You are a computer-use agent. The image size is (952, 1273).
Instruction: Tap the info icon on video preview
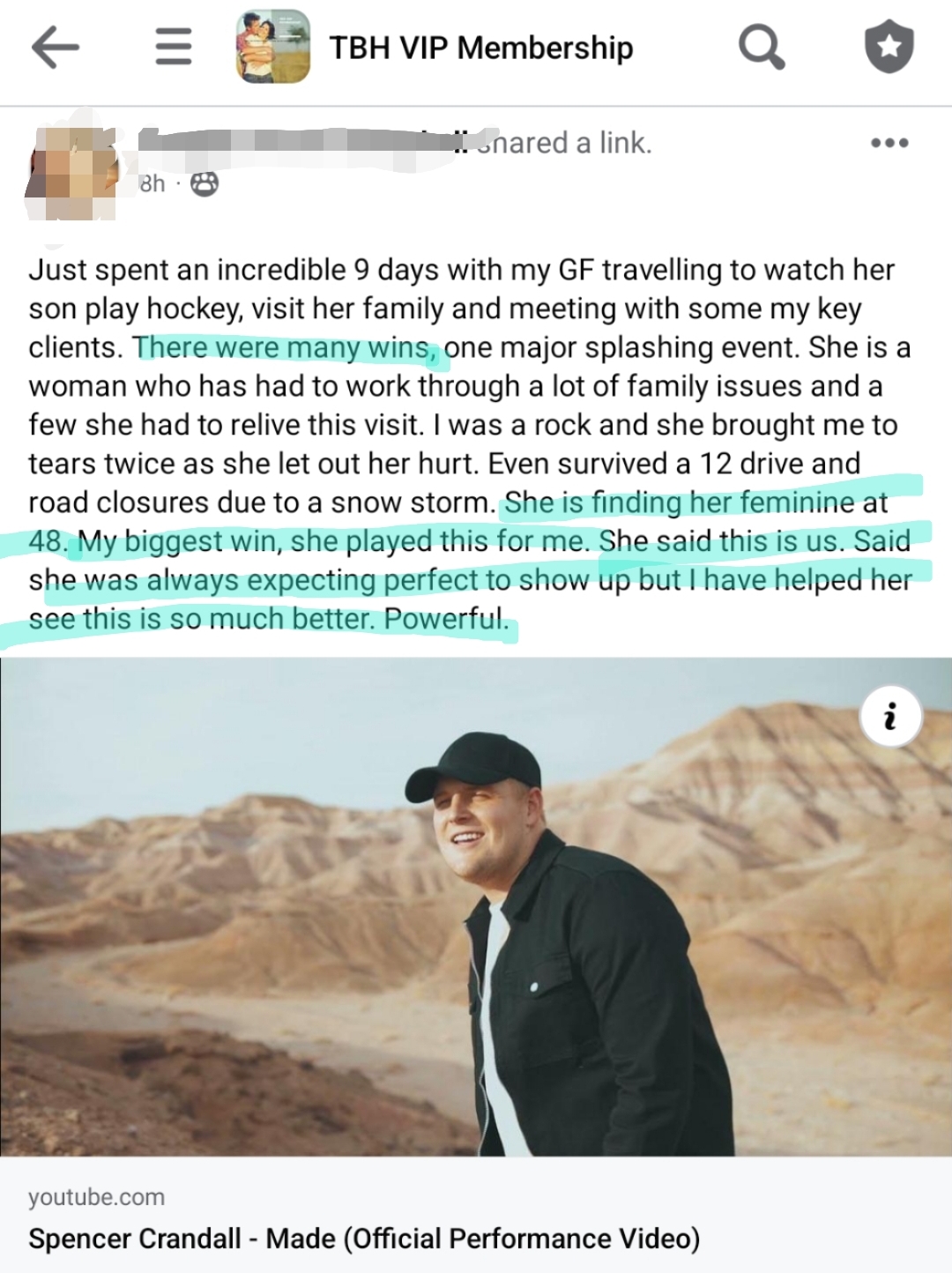click(x=890, y=716)
